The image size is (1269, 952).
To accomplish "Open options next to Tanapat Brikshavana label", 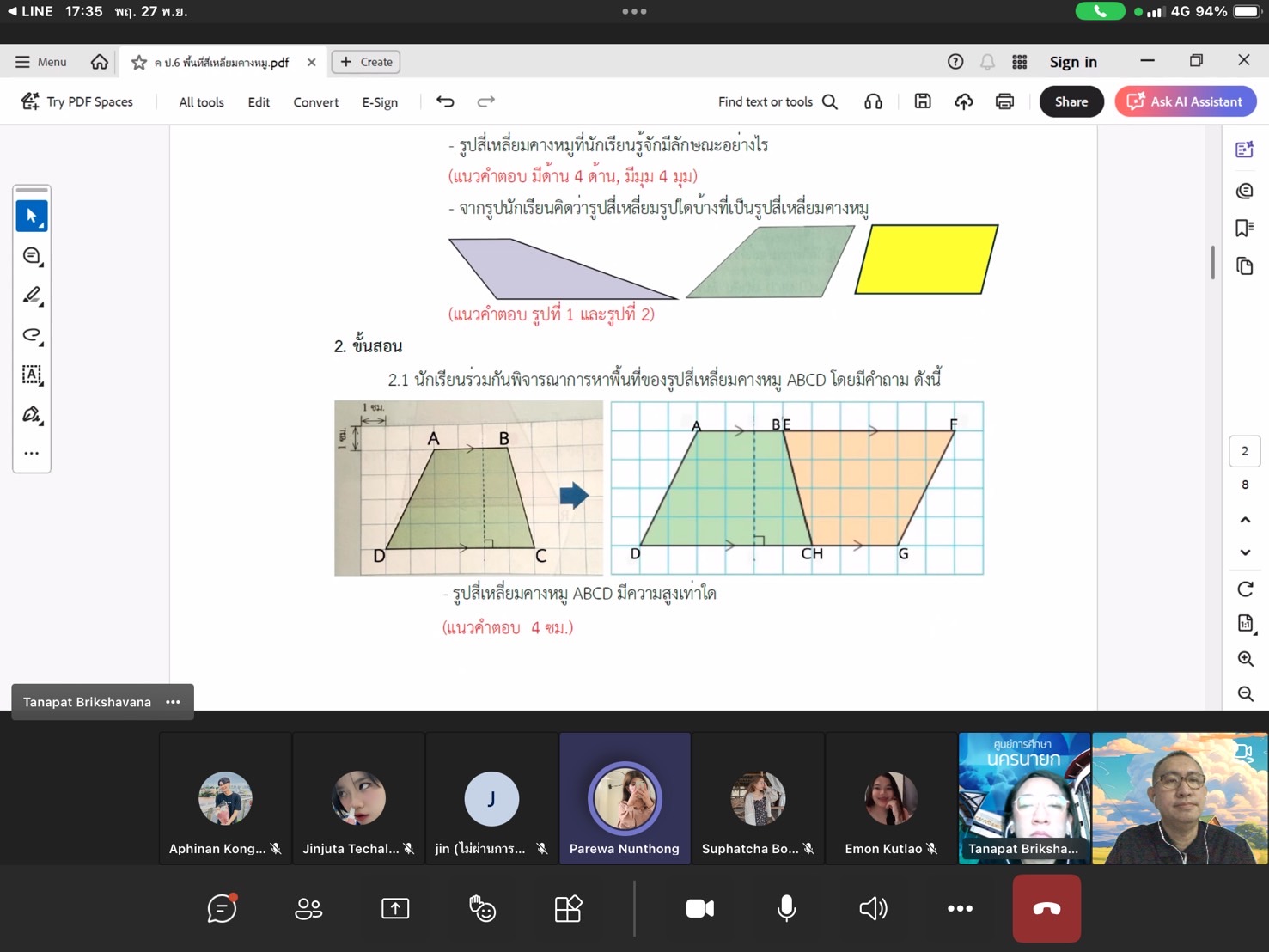I will pyautogui.click(x=173, y=702).
